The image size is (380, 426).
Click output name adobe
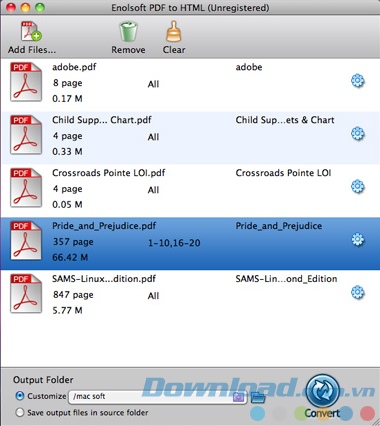coord(249,67)
